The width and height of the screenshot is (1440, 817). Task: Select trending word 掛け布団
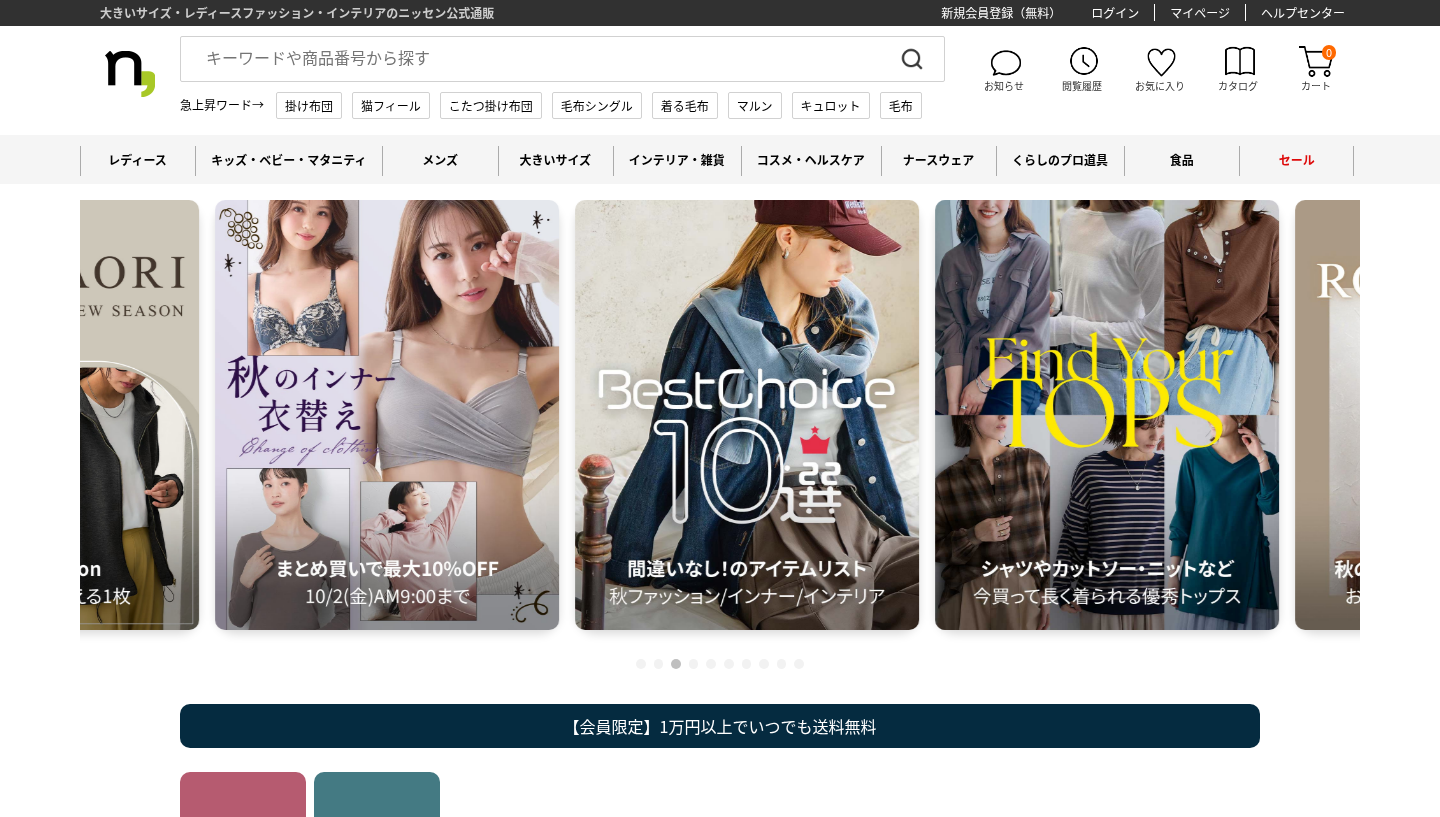point(309,106)
